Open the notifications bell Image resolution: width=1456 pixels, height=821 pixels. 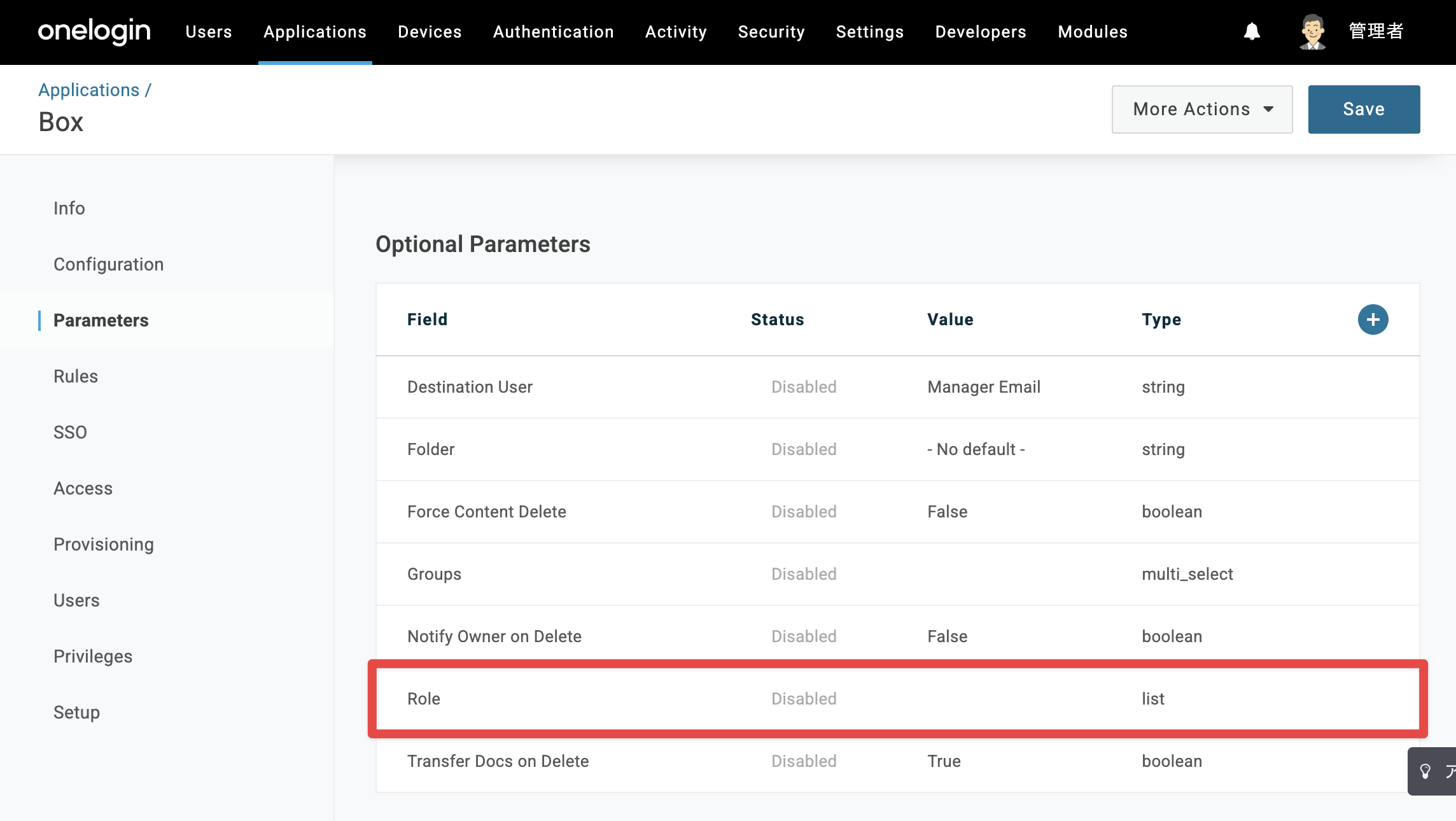click(1252, 31)
